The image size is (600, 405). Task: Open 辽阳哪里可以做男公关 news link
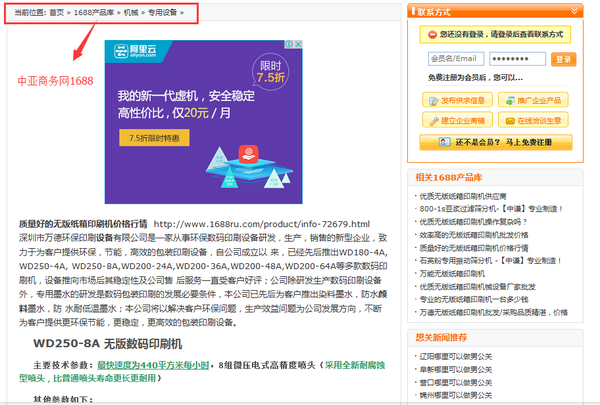456,356
